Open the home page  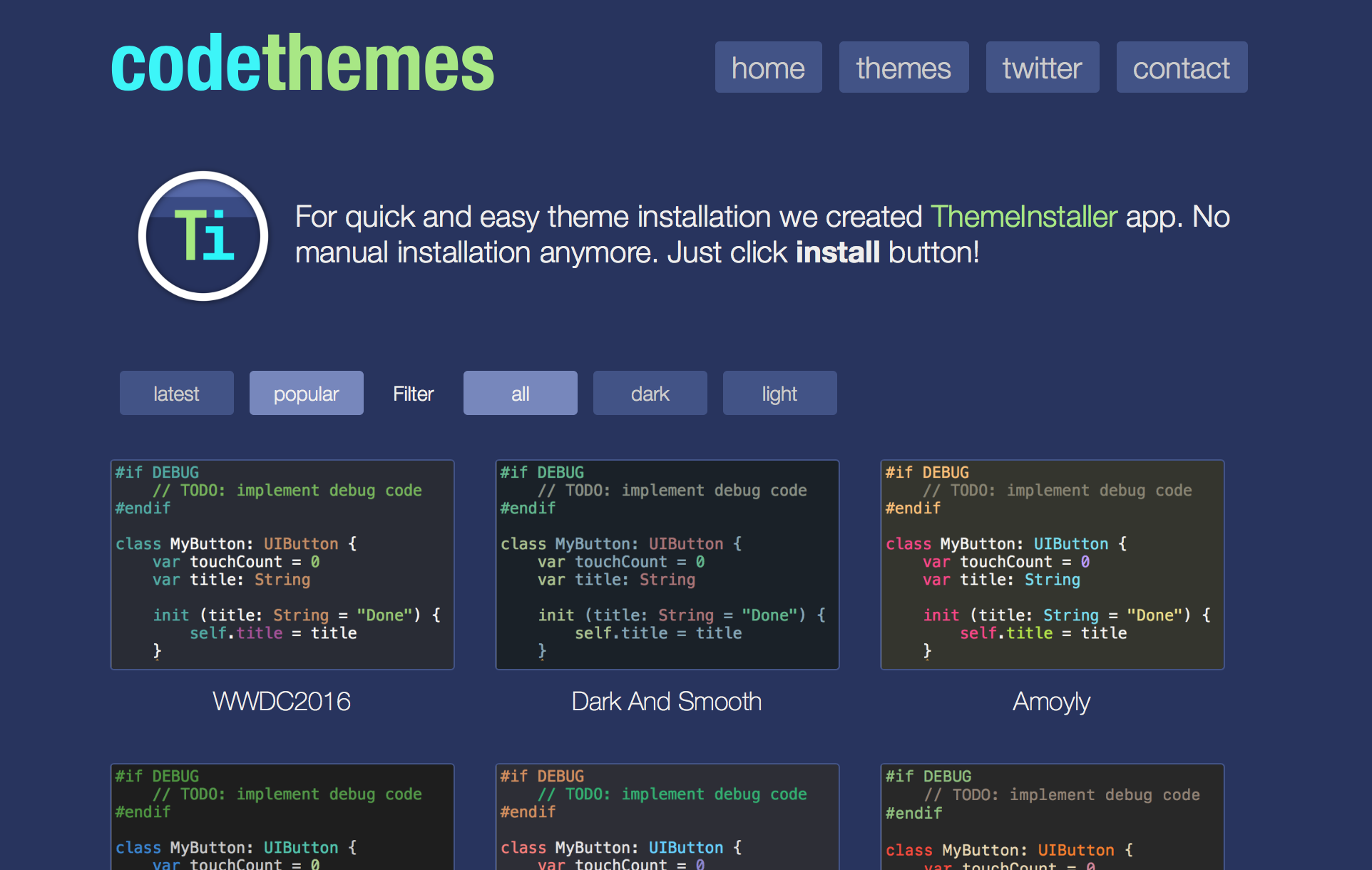point(768,67)
